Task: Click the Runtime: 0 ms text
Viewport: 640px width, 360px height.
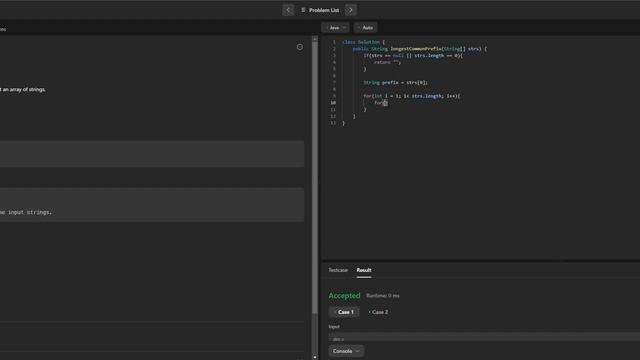Action: 383,296
